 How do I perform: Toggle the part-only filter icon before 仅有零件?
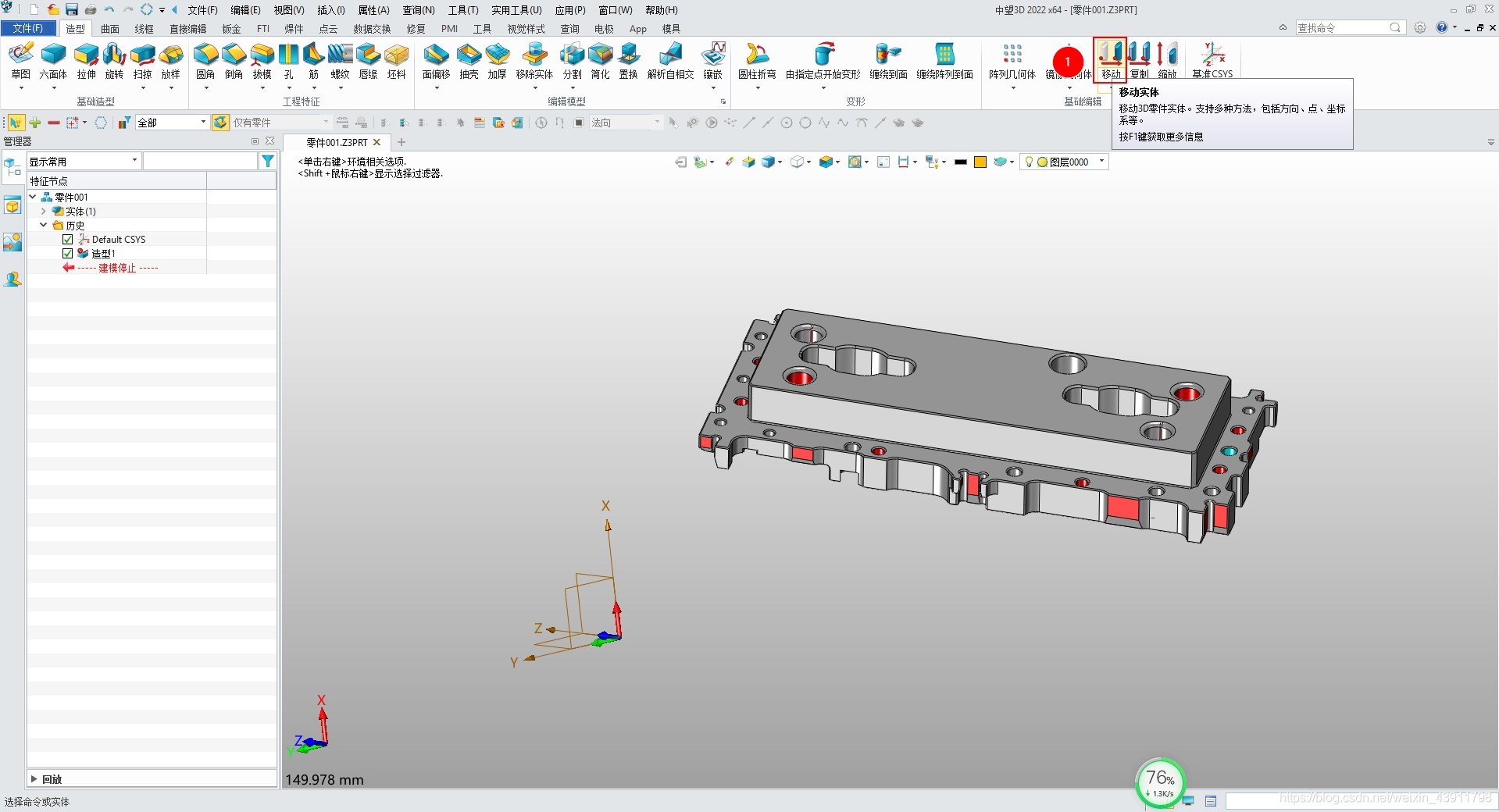pyautogui.click(x=221, y=123)
